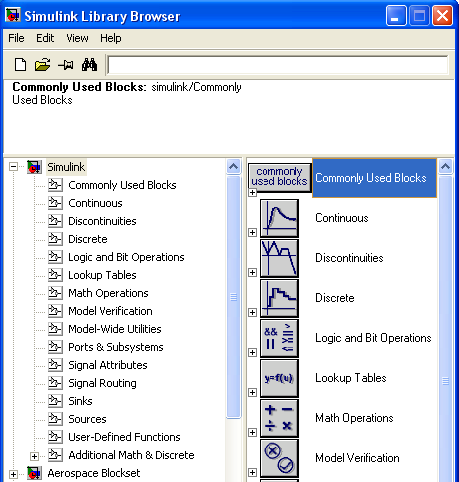The height and width of the screenshot is (482, 459).
Task: Select Signal Attributes in the tree
Action: 108,365
